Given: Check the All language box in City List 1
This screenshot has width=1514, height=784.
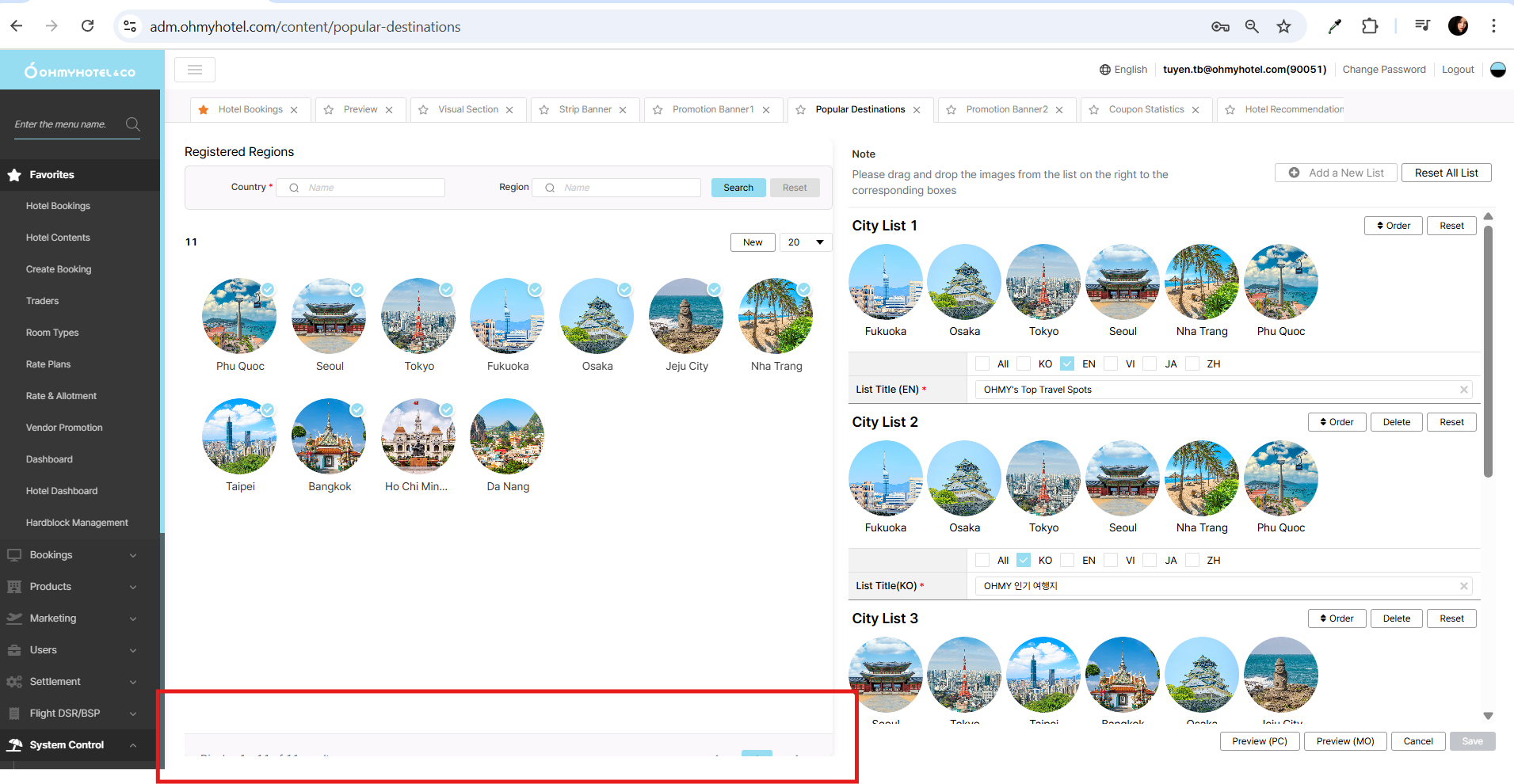Looking at the screenshot, I should pos(982,363).
